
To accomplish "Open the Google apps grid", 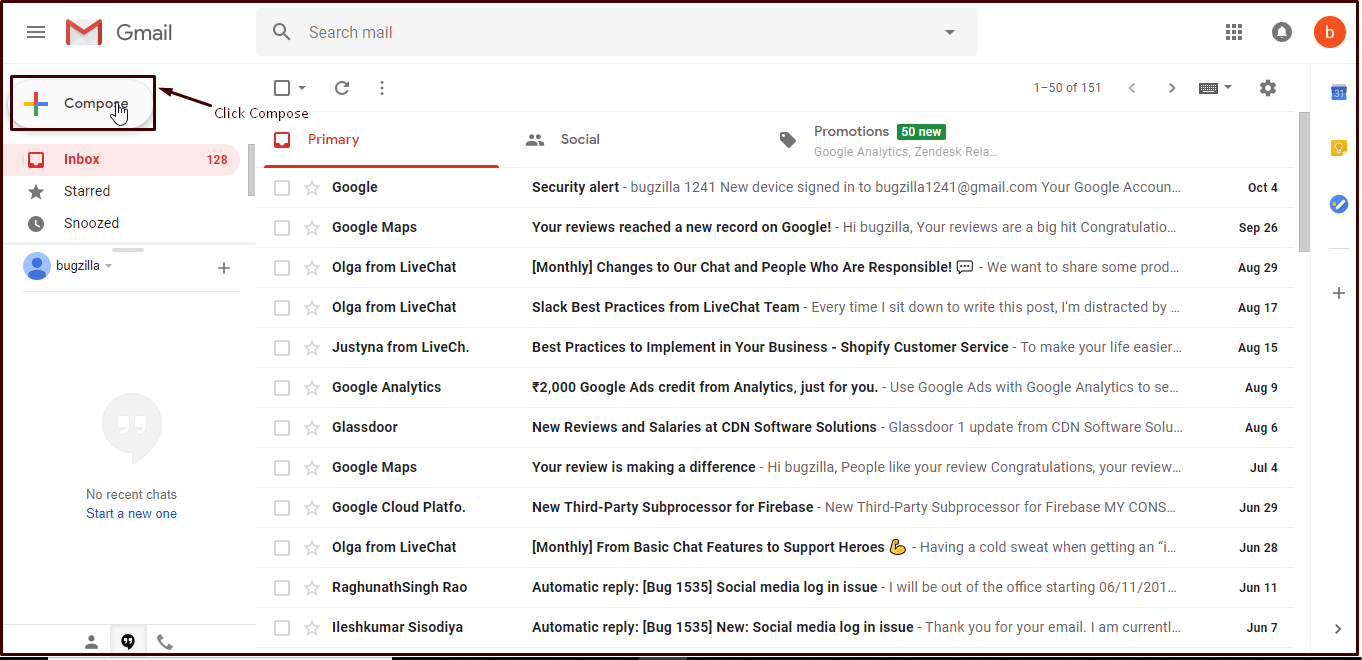I will [1234, 32].
